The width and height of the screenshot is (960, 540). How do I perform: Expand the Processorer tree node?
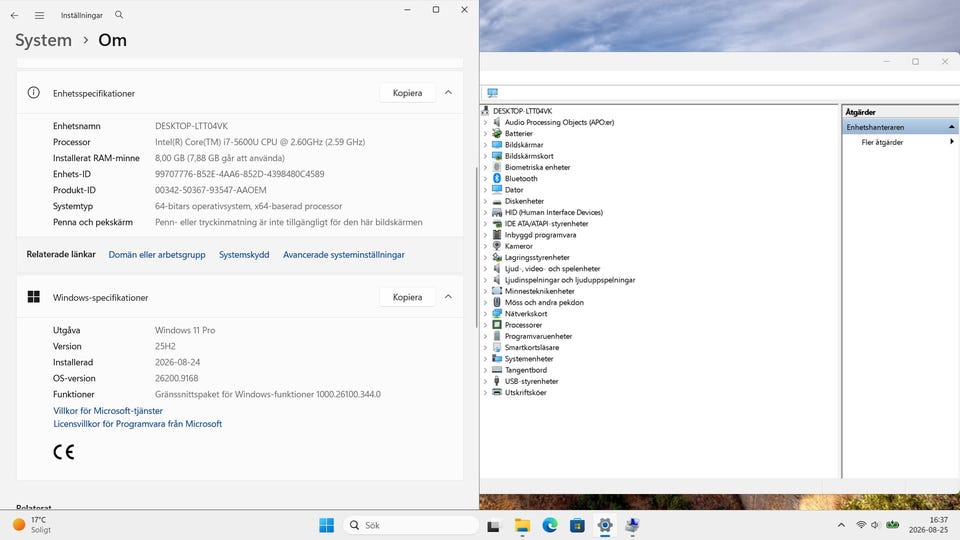point(486,325)
